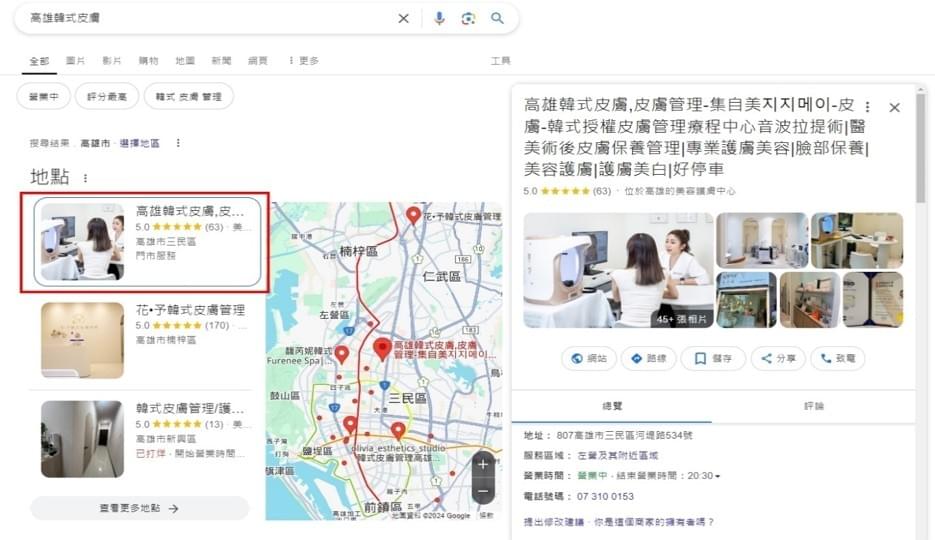
Task: Expand business hours dropdown arrow
Action: coord(717,476)
